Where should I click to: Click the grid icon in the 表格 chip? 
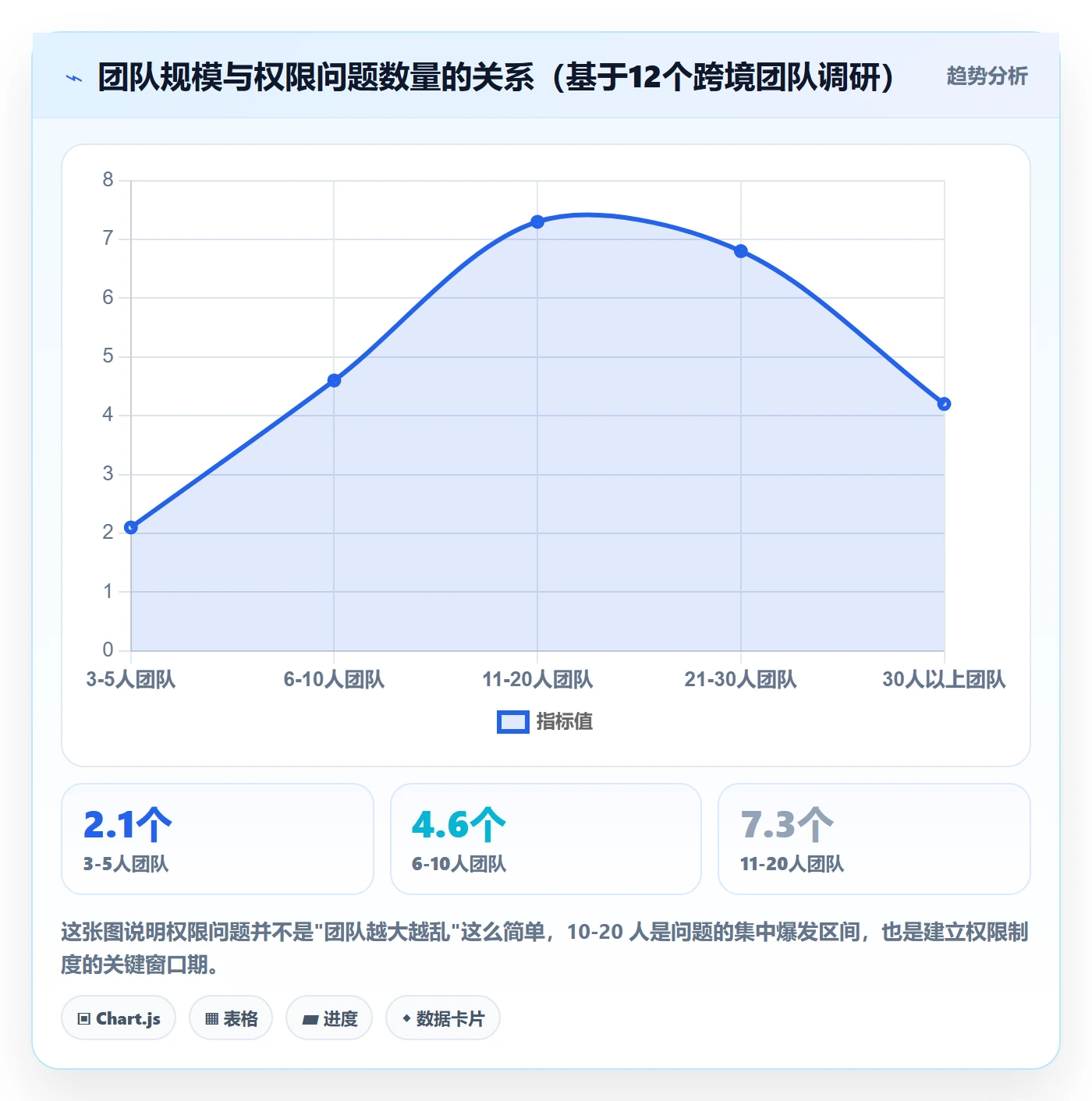[x=211, y=1018]
